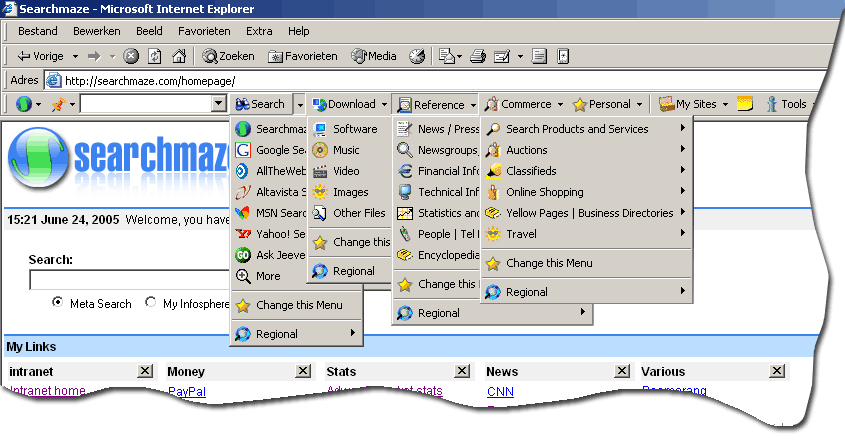The width and height of the screenshot is (845, 441).
Task: Open the Favorieten menu
Action: [204, 31]
